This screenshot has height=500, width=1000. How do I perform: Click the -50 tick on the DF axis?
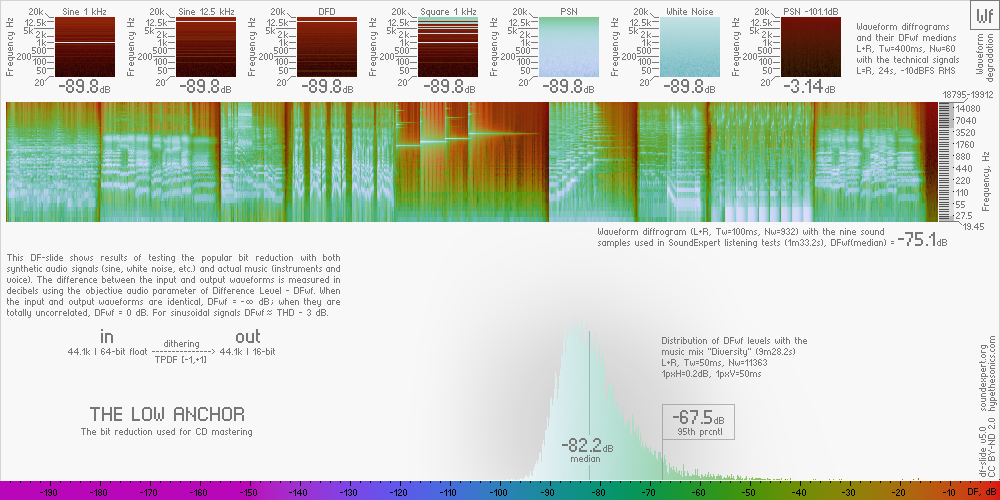click(x=750, y=493)
